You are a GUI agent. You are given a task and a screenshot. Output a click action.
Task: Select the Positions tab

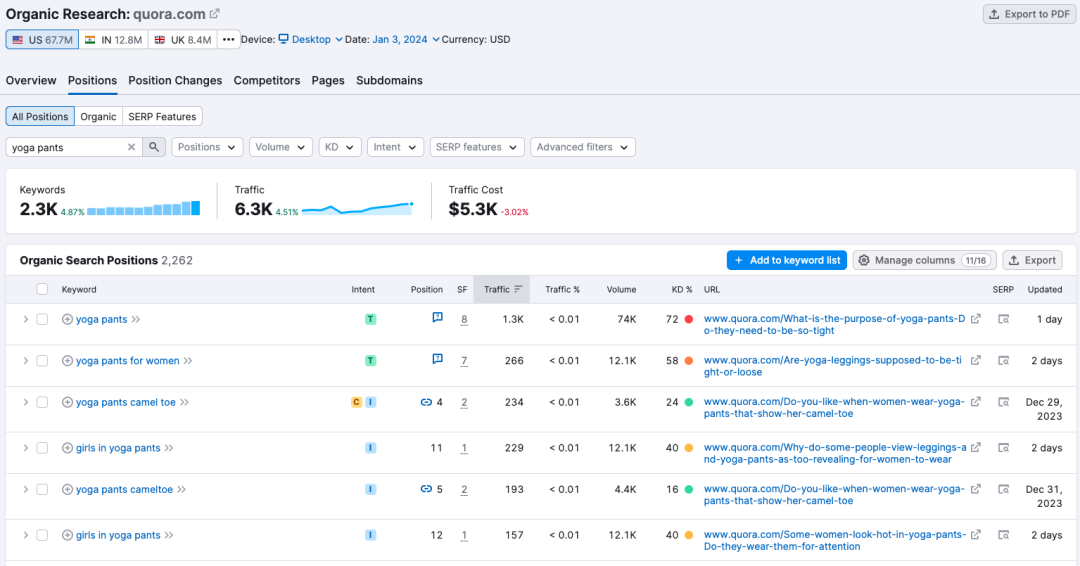click(x=92, y=81)
